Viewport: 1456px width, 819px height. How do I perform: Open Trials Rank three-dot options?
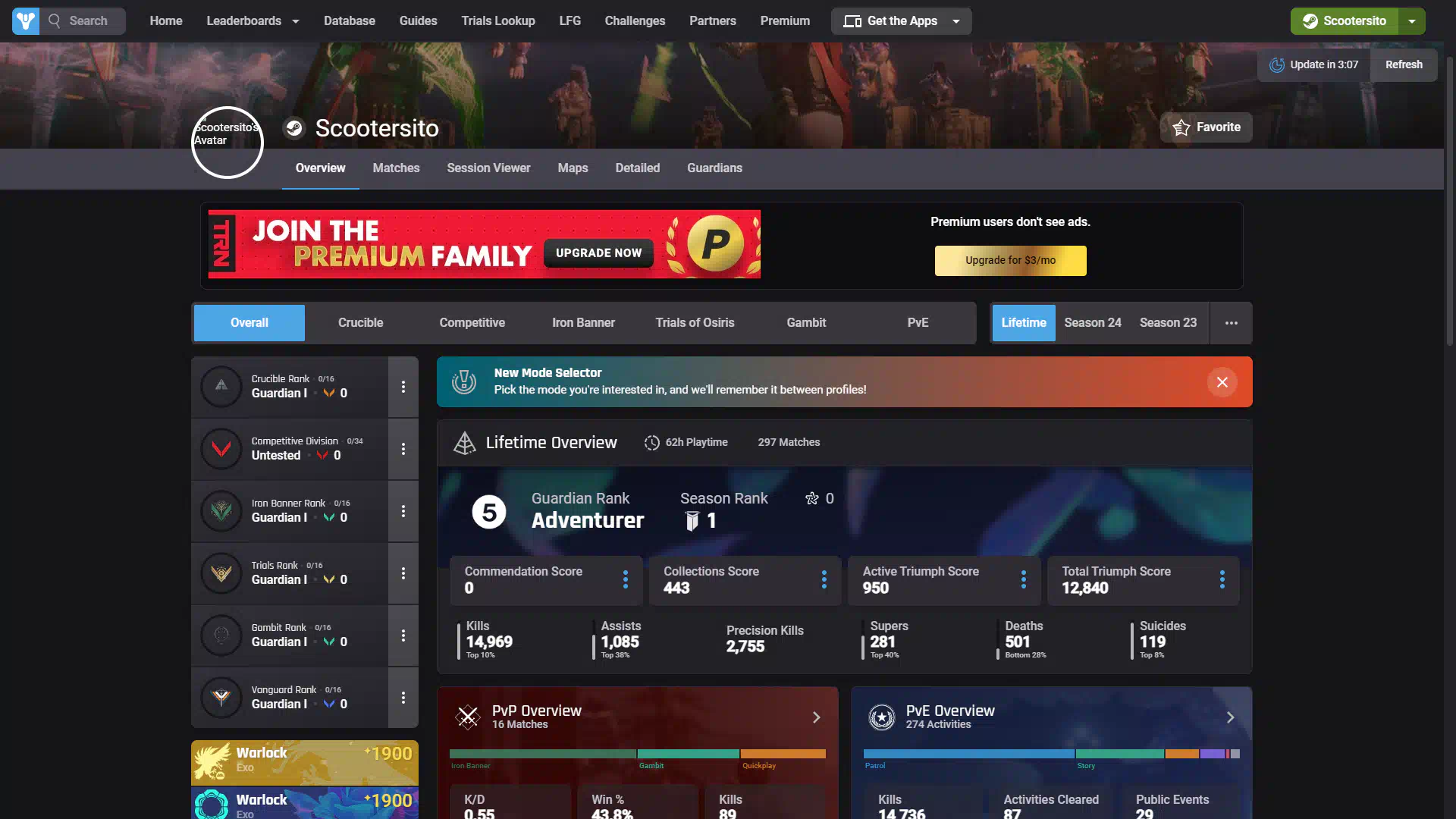(x=403, y=573)
